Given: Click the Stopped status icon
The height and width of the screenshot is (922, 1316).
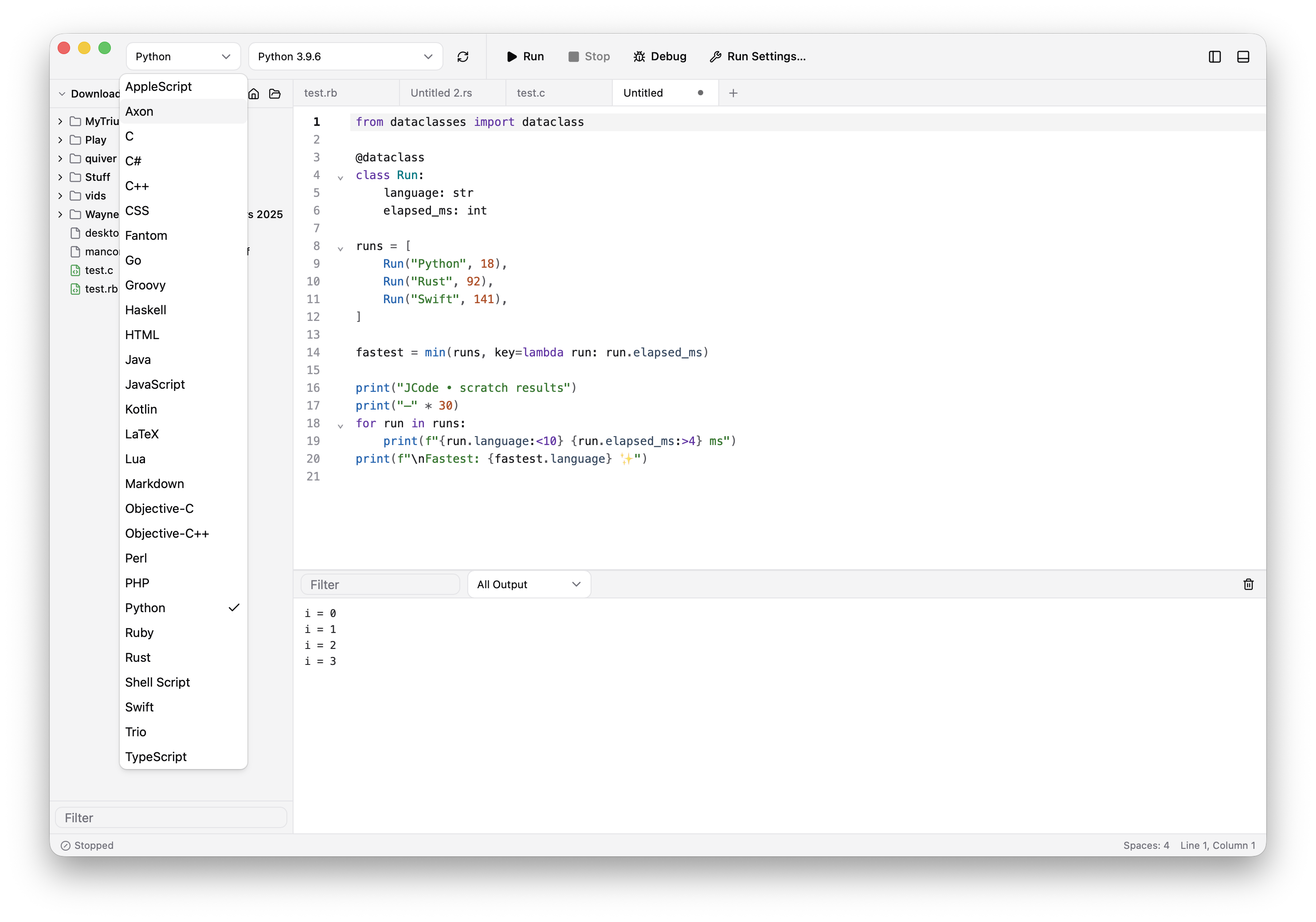Looking at the screenshot, I should point(66,845).
